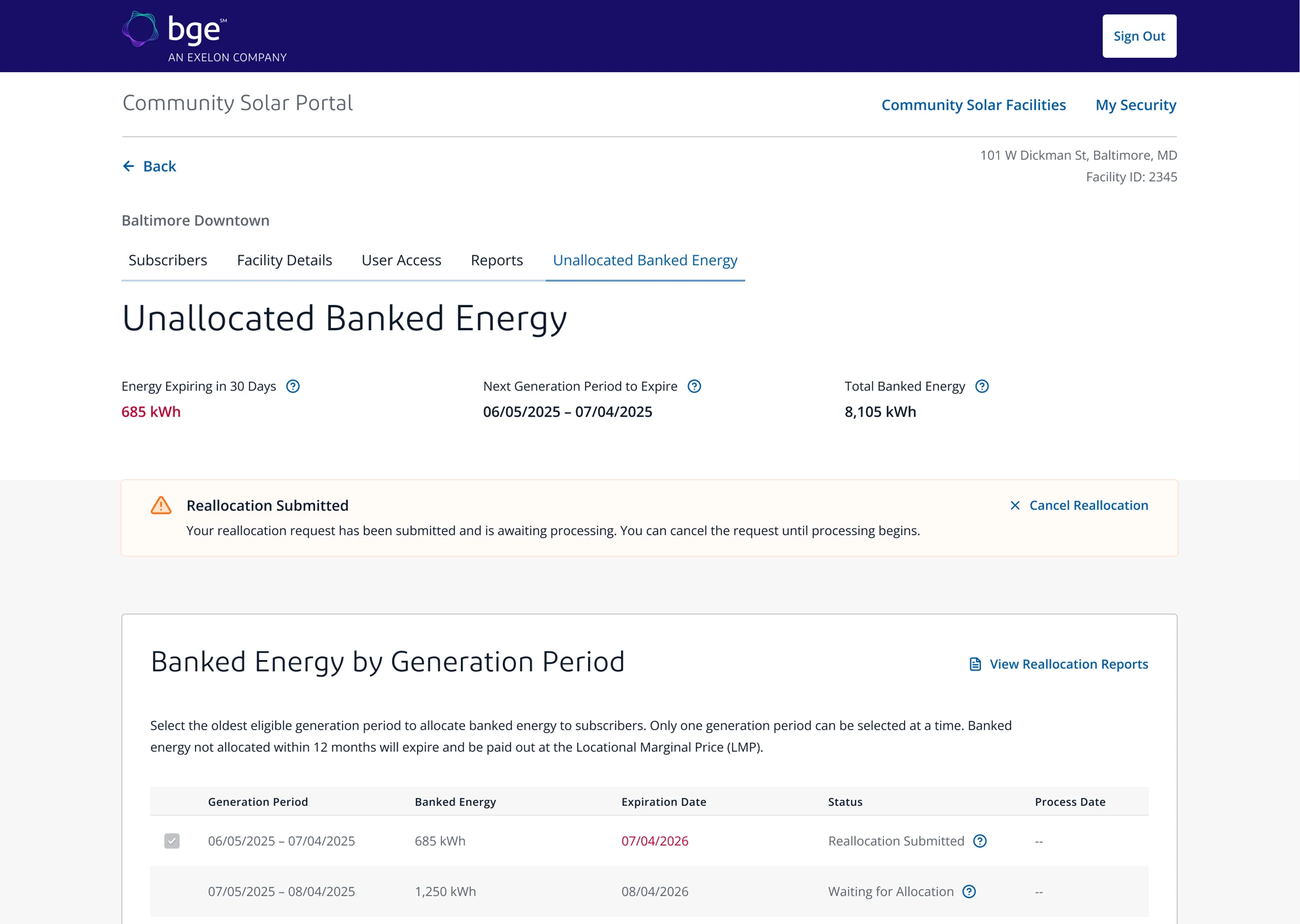Click the Process Date column header
This screenshot has width=1300, height=924.
click(x=1070, y=802)
